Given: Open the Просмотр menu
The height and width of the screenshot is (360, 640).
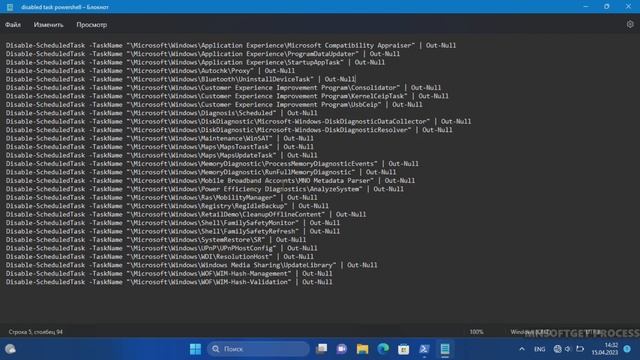Looking at the screenshot, I should click(91, 25).
